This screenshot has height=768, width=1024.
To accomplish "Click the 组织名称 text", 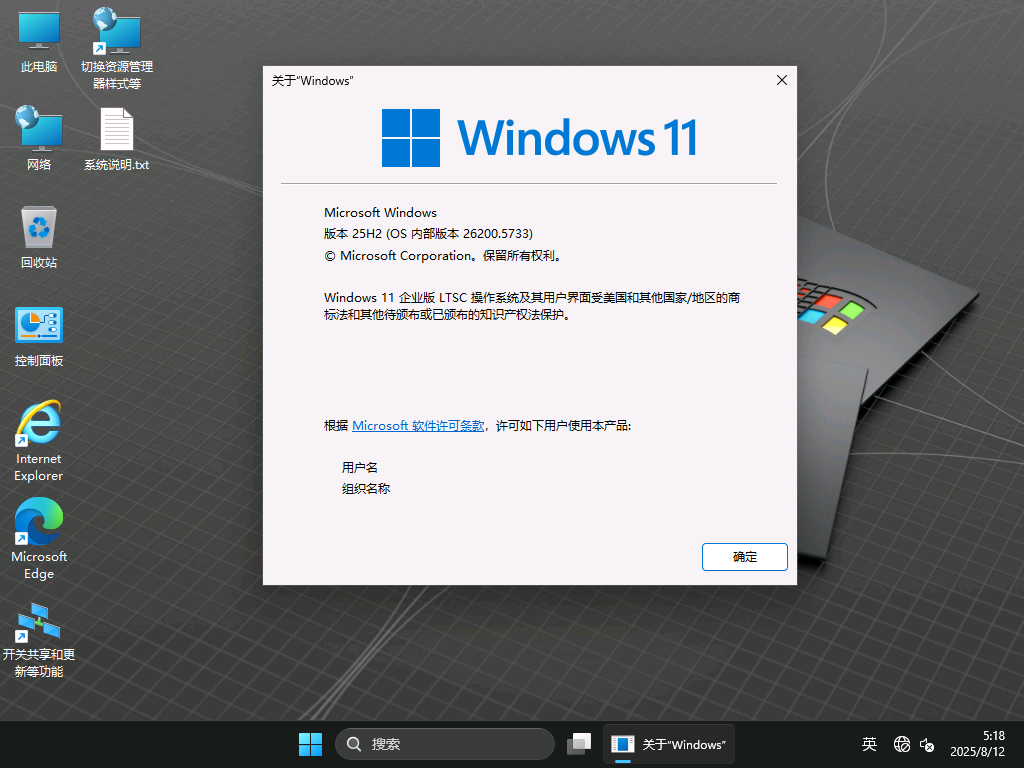I will coord(366,488).
